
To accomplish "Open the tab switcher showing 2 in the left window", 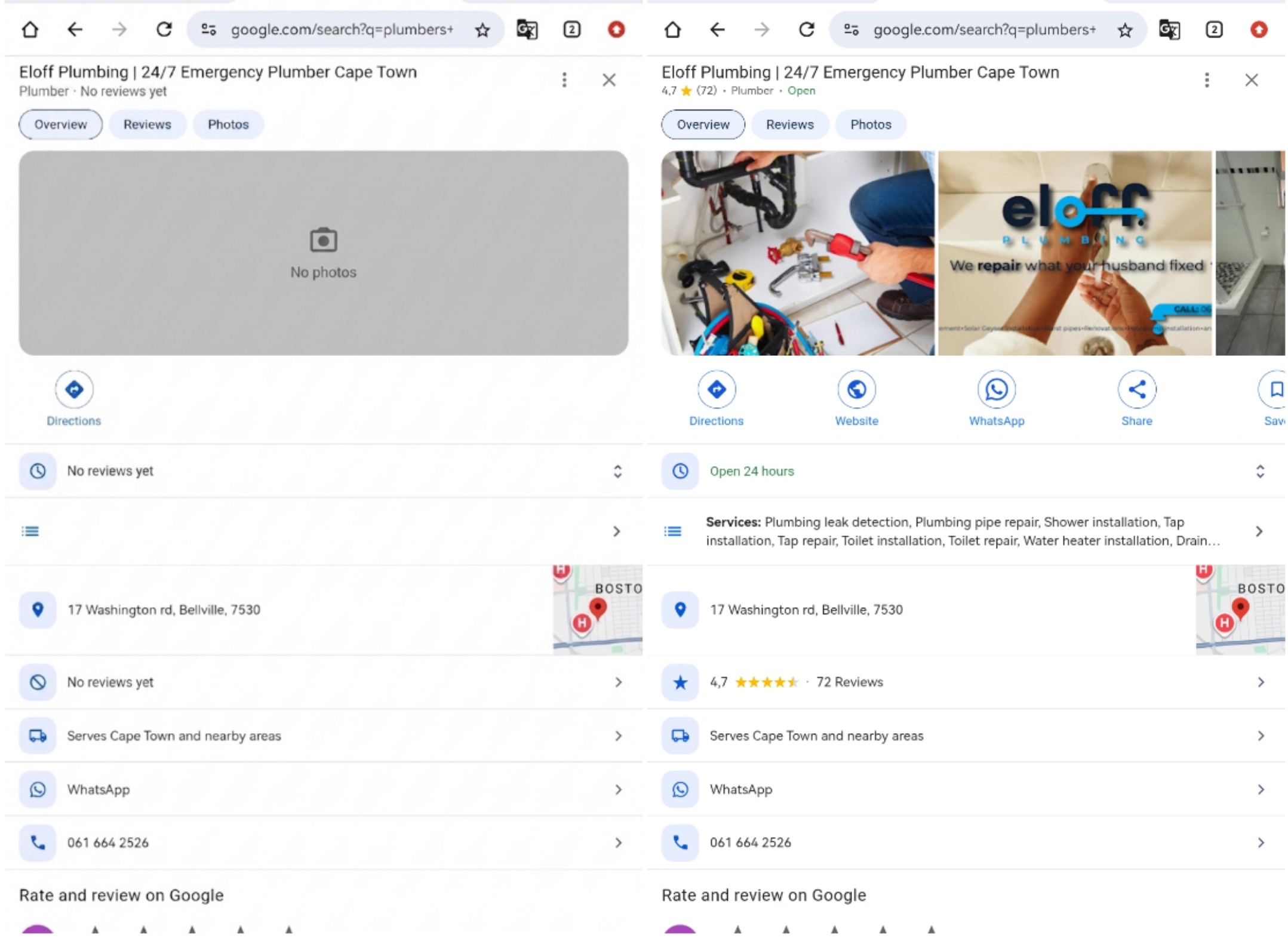I will (x=571, y=29).
